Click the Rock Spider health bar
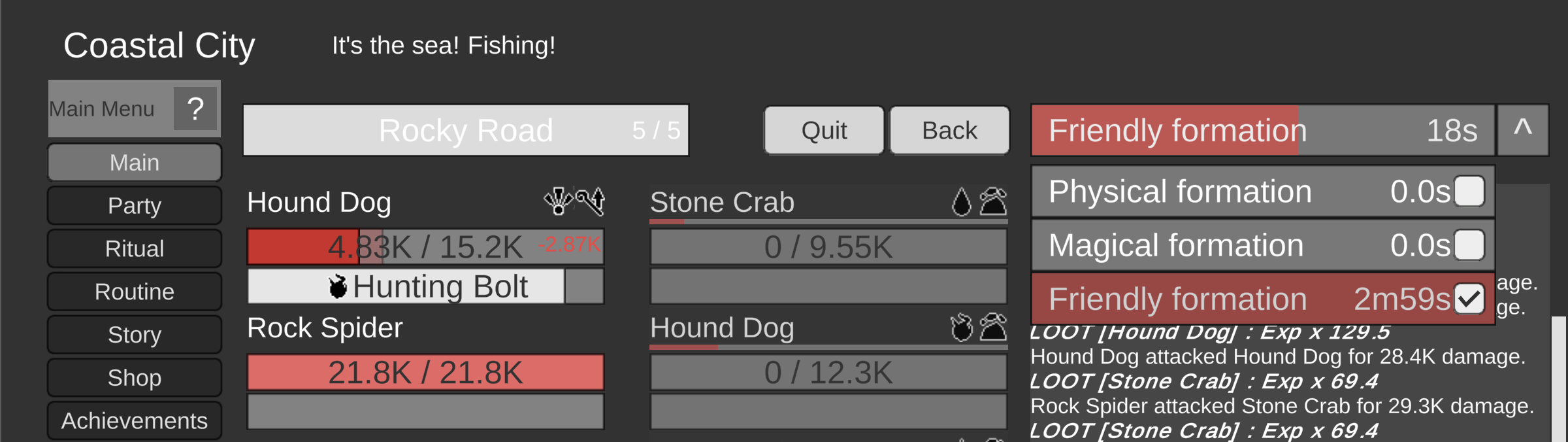Viewport: 1568px width, 442px height. tap(425, 372)
